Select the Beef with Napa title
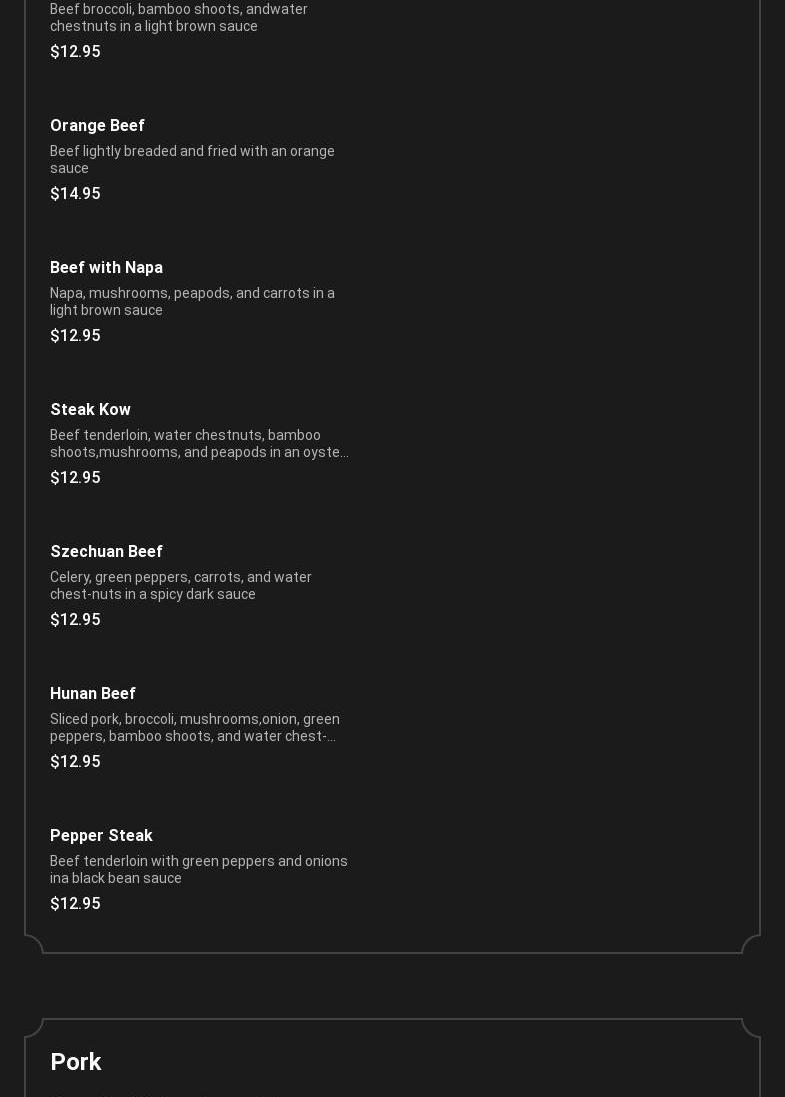The height and width of the screenshot is (1097, 785). 106,267
